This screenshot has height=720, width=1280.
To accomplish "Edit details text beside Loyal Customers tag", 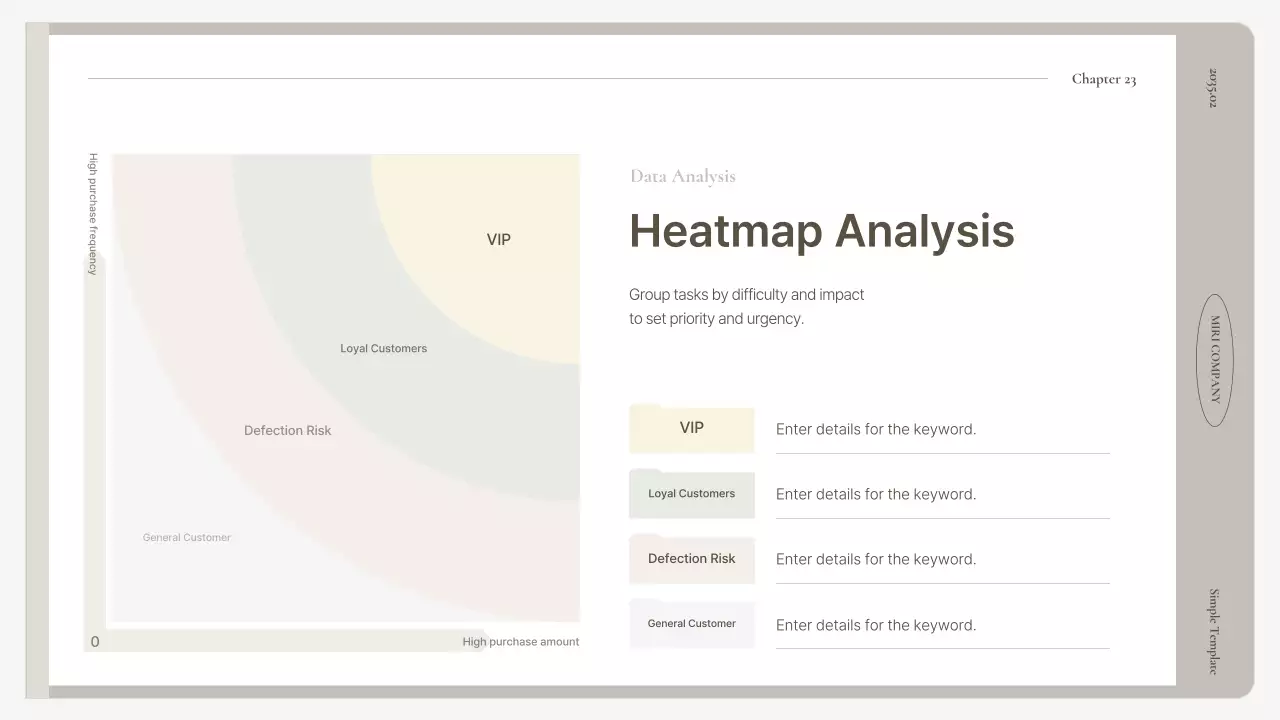I will tap(875, 494).
